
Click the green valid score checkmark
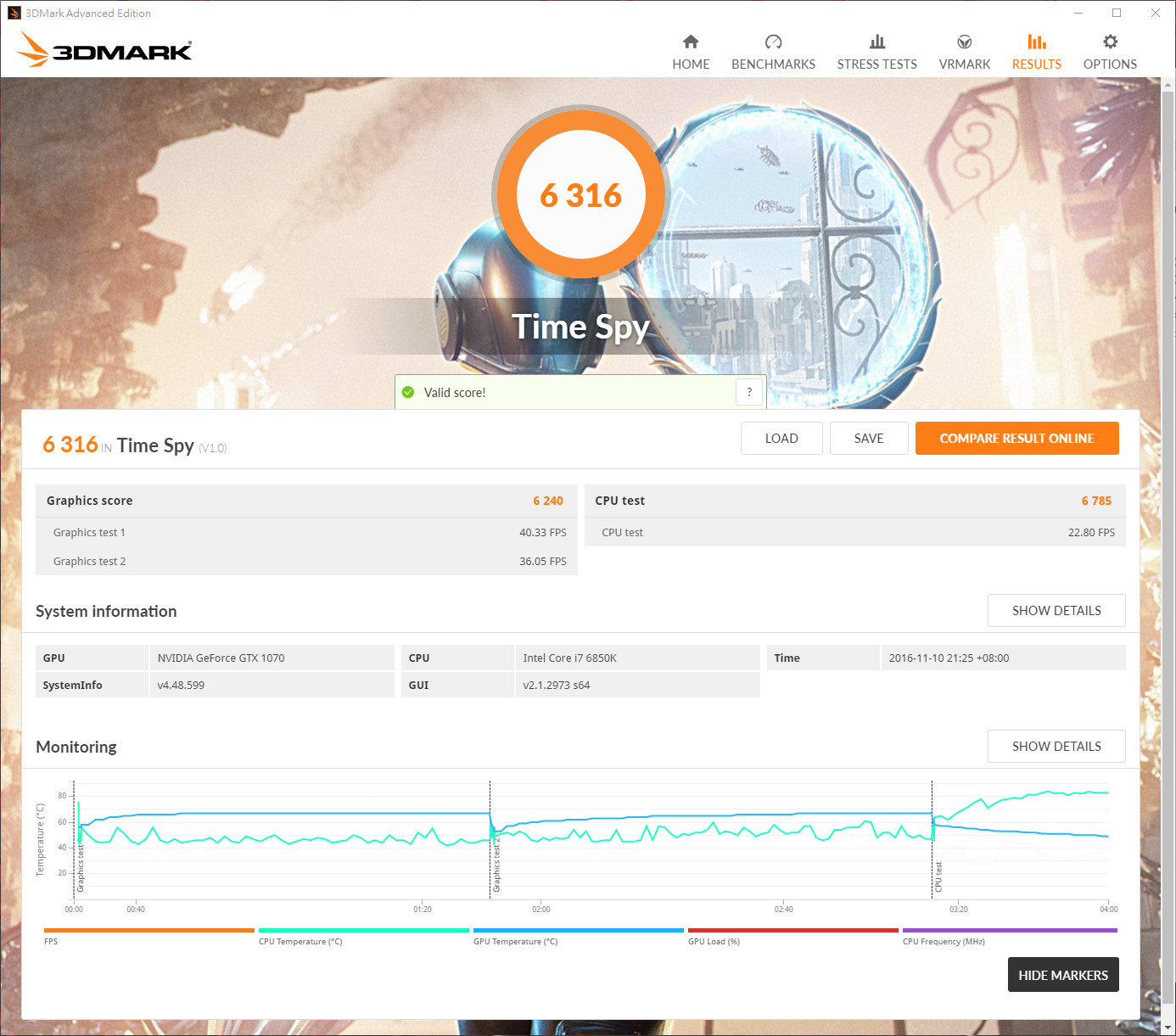pos(408,392)
